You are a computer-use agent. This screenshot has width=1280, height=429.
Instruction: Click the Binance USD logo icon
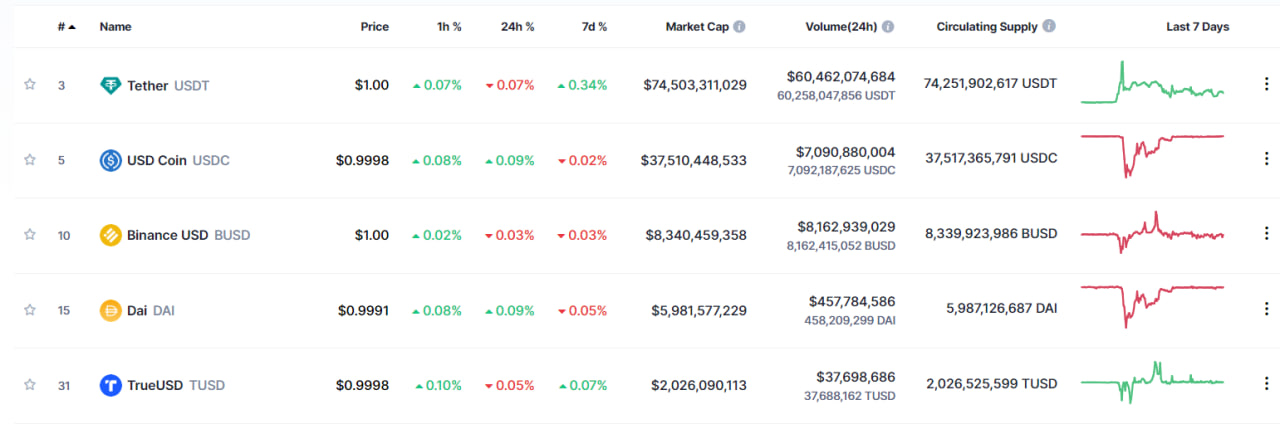(x=111, y=235)
